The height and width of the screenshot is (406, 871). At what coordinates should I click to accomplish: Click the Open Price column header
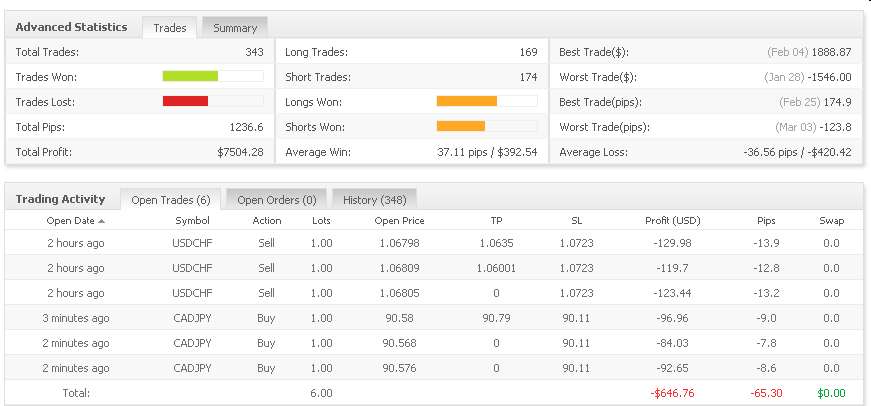pyautogui.click(x=399, y=221)
